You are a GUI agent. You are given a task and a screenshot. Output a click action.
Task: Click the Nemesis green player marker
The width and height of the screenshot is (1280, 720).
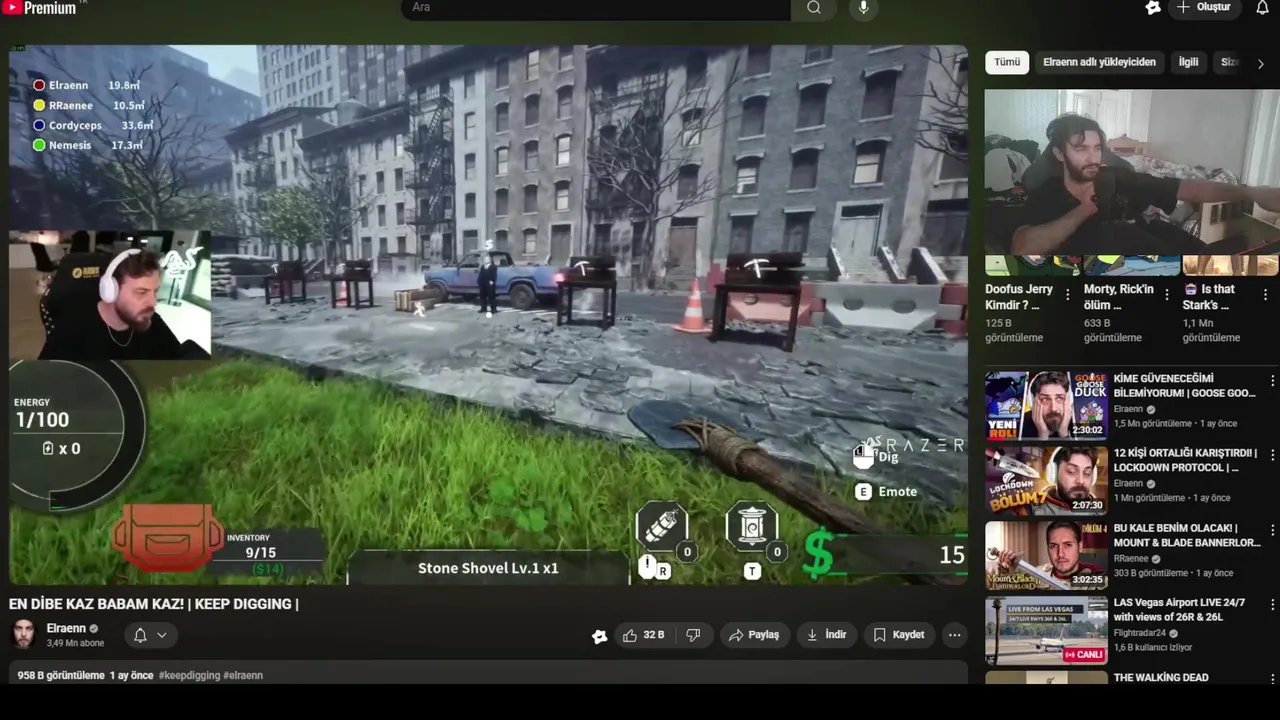pyautogui.click(x=39, y=145)
